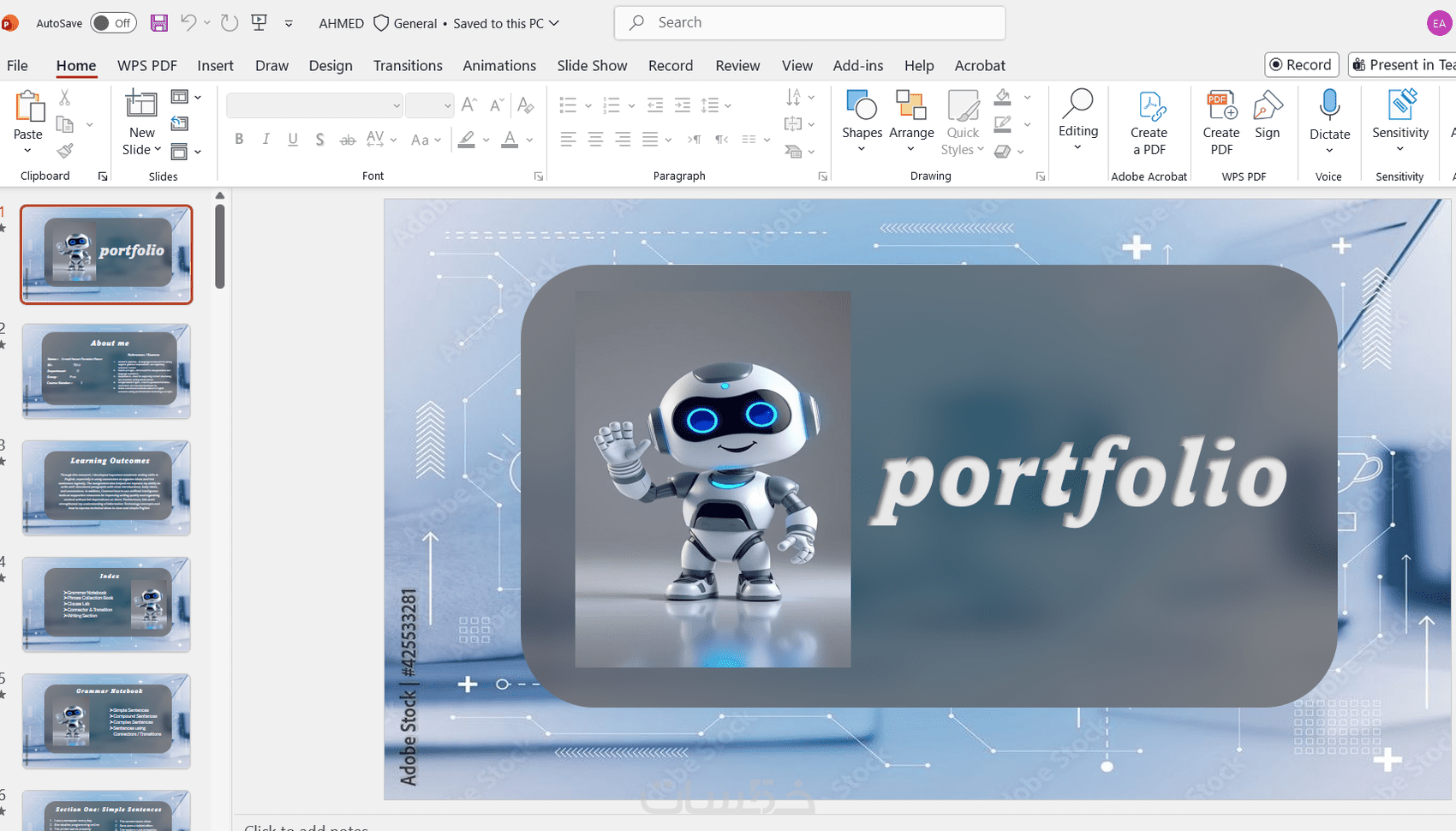1456x831 pixels.
Task: Click the Paste button
Action: [28, 123]
